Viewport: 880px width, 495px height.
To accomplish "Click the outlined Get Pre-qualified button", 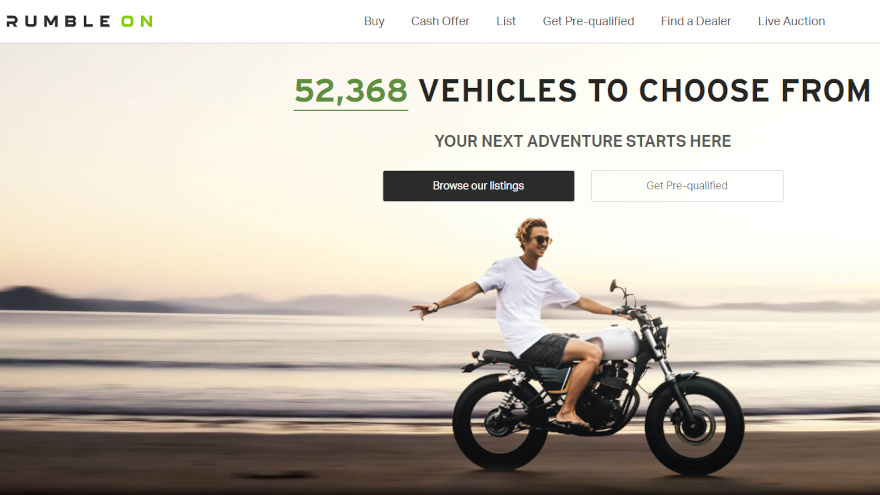I will tap(687, 186).
